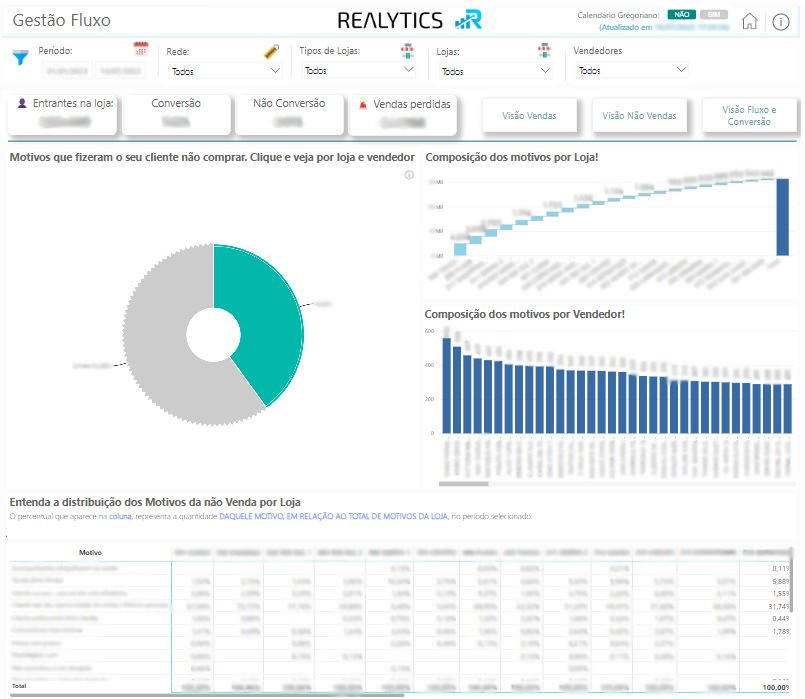Set Calendário Gregoriano to SIM
The height and width of the screenshot is (699, 805).
(x=713, y=15)
